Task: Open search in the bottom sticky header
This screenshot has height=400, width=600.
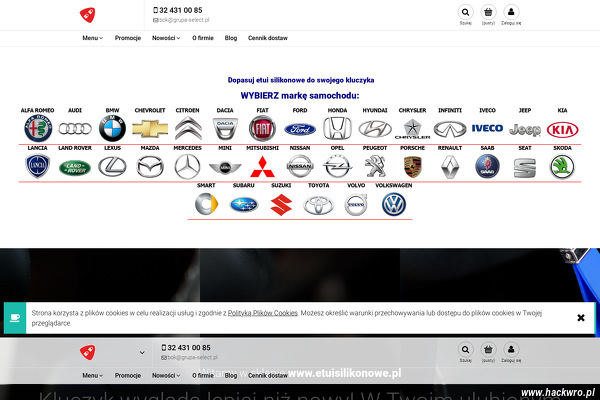Action: (465, 349)
